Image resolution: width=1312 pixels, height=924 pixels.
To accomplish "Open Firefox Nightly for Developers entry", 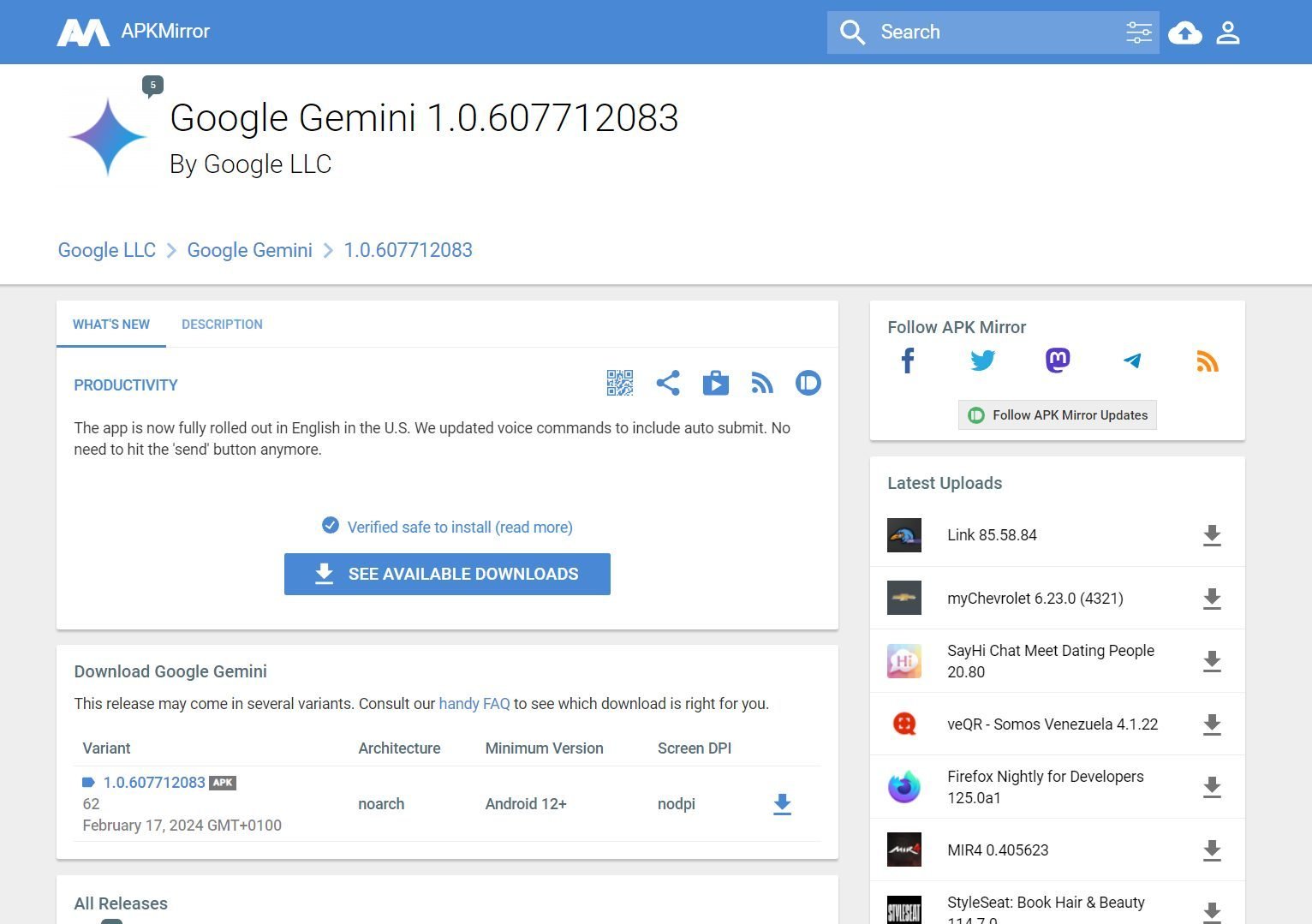I will (x=1046, y=787).
